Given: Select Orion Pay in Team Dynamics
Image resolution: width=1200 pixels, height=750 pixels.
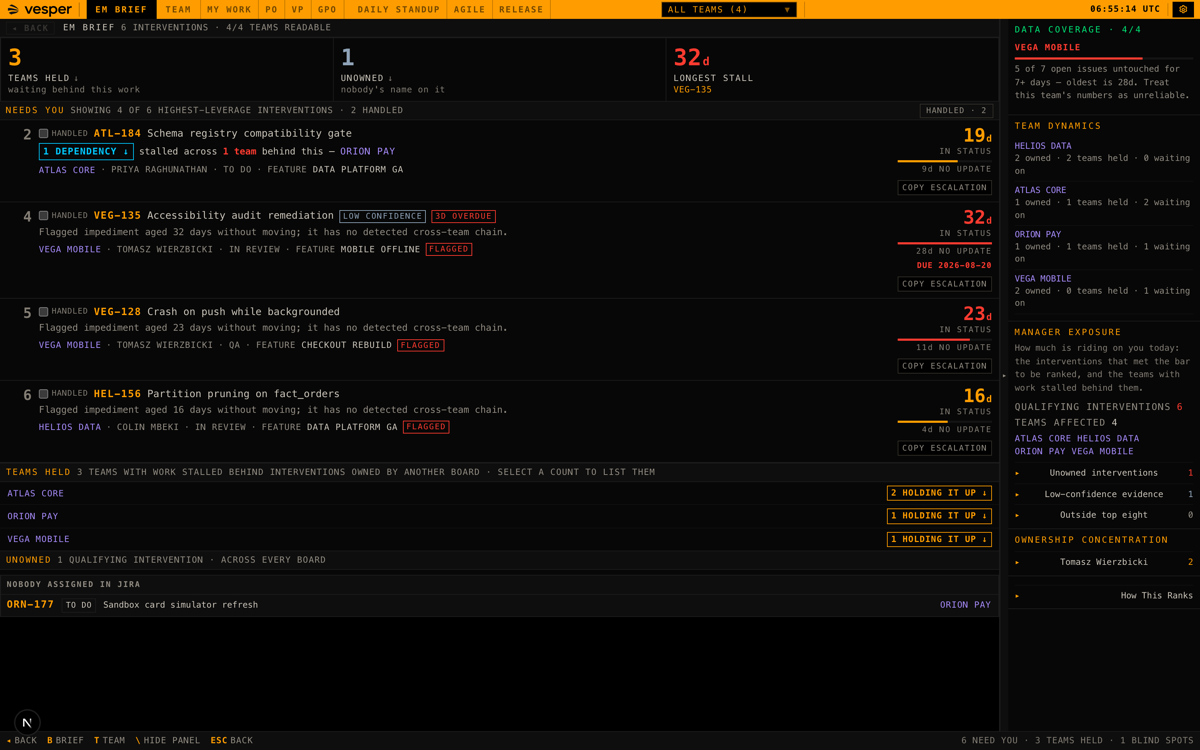Looking at the screenshot, I should (1038, 234).
